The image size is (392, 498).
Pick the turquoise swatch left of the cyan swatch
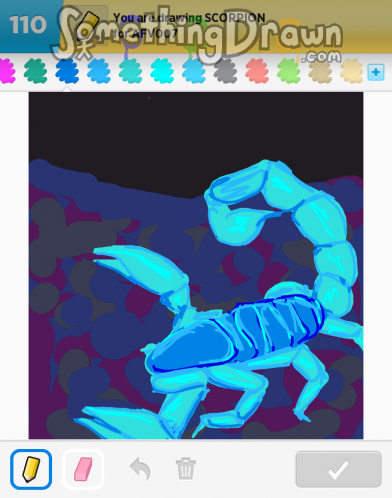tap(130, 71)
